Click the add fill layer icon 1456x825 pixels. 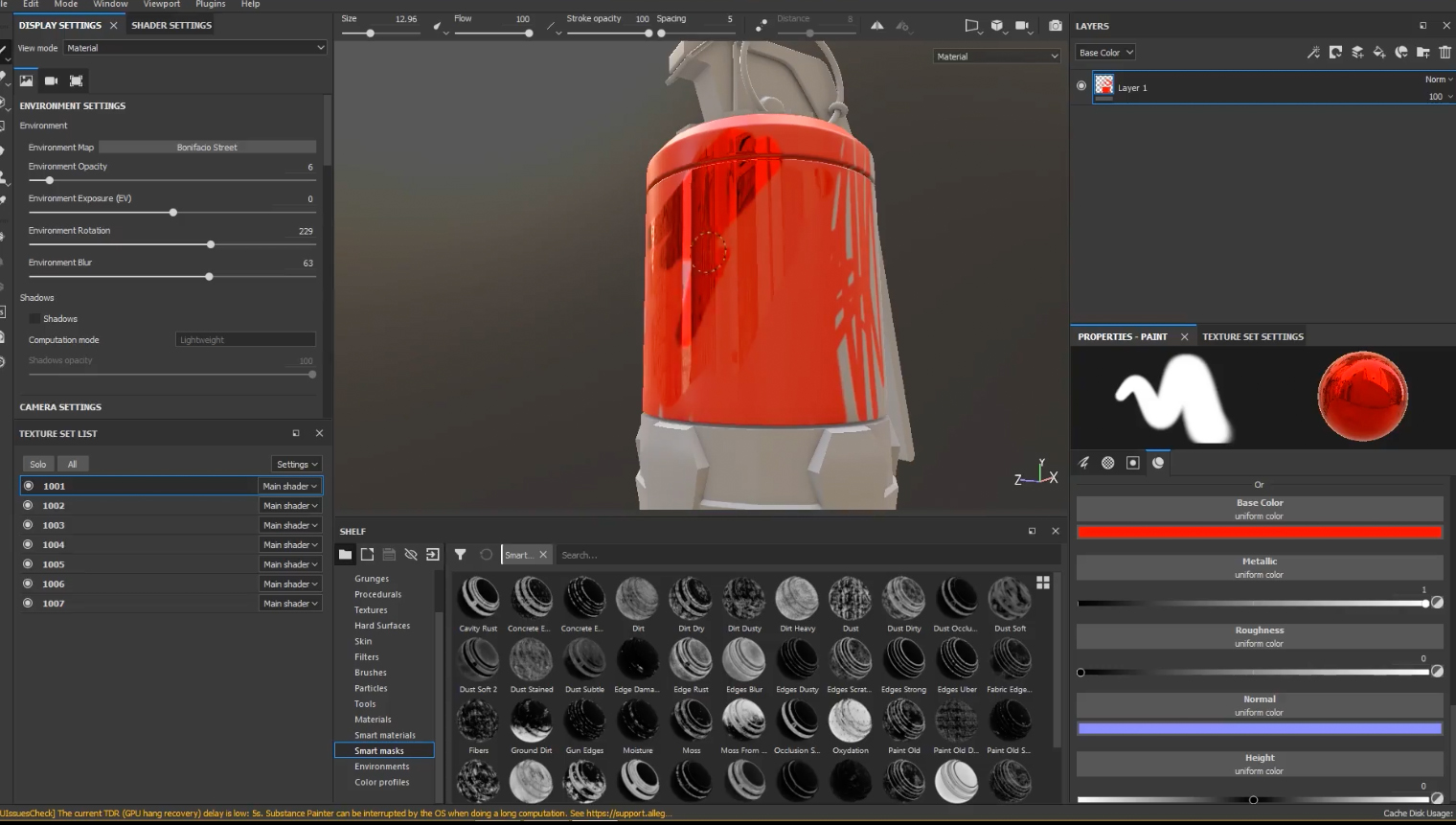[1379, 53]
